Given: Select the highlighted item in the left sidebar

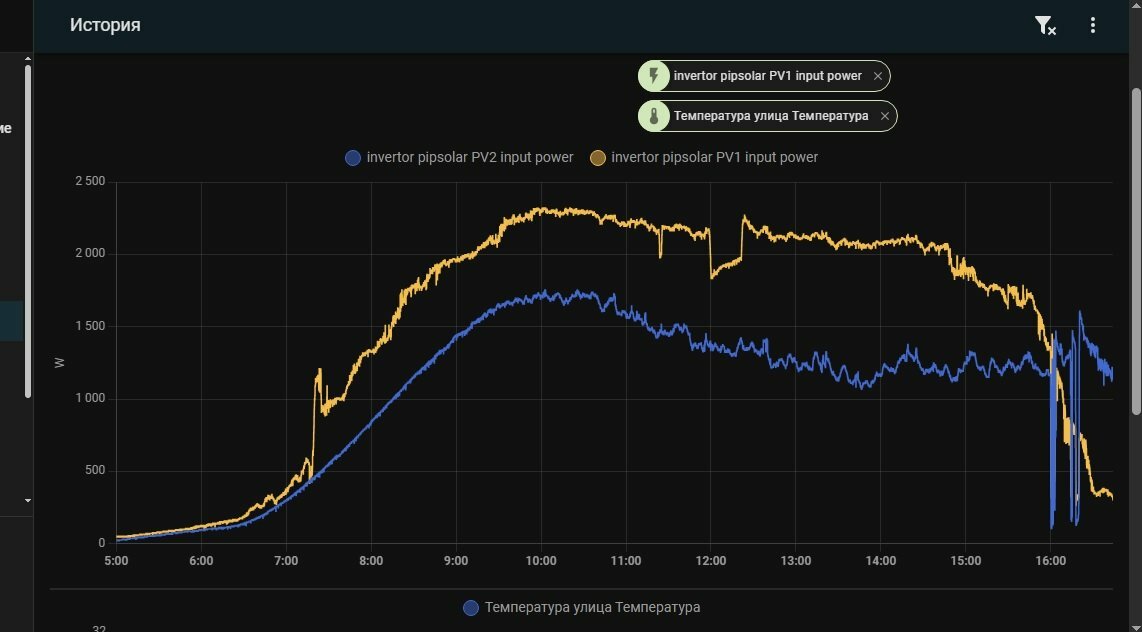Looking at the screenshot, I should [12, 321].
